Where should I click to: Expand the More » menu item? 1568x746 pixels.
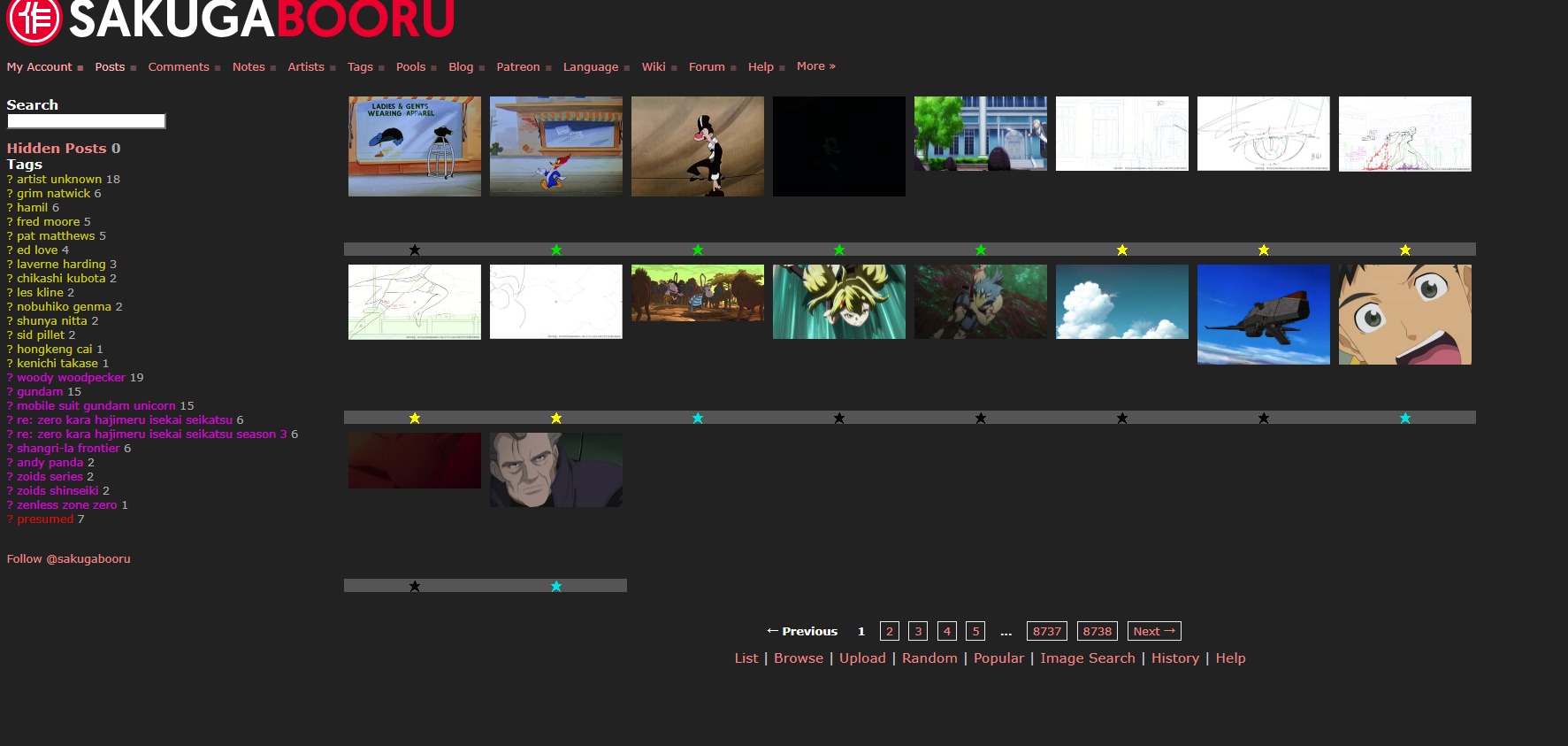pyautogui.click(x=815, y=66)
